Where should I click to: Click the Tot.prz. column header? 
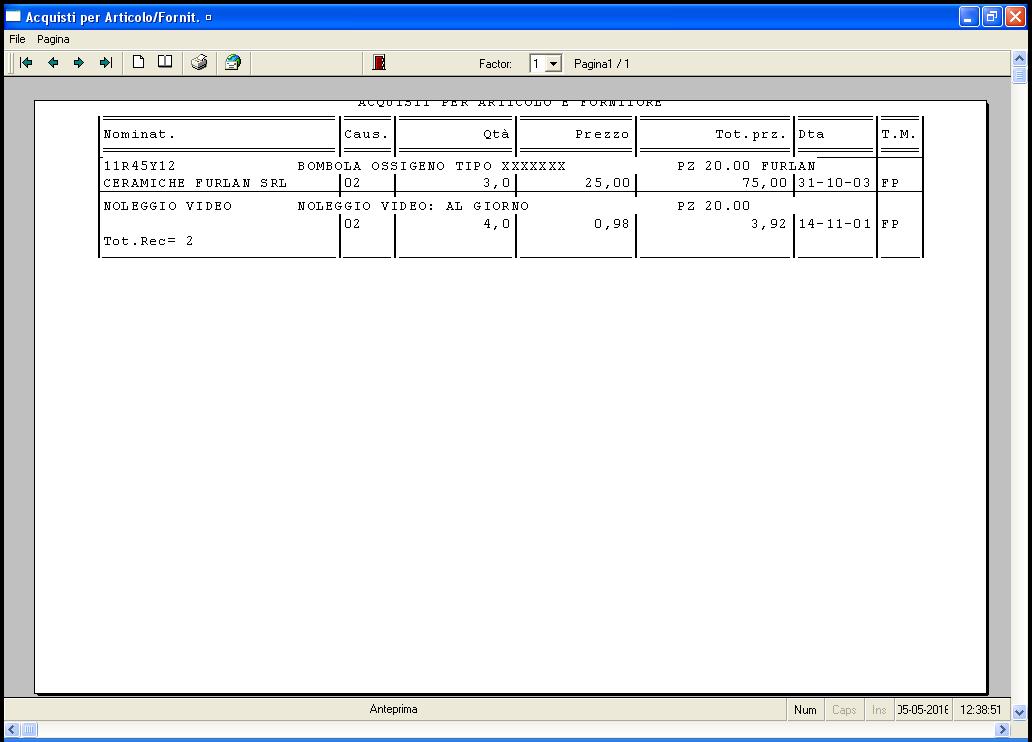coord(751,134)
